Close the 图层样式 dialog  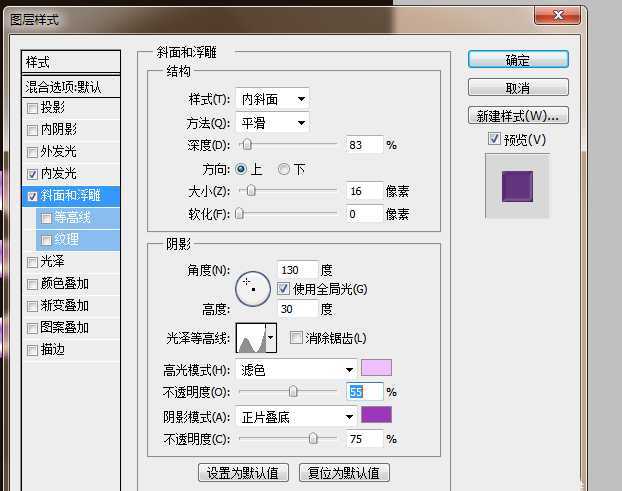tap(558, 15)
